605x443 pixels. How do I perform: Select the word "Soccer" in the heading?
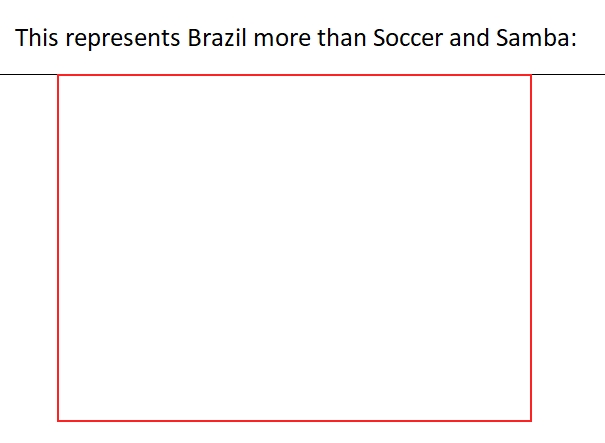pyautogui.click(x=408, y=38)
